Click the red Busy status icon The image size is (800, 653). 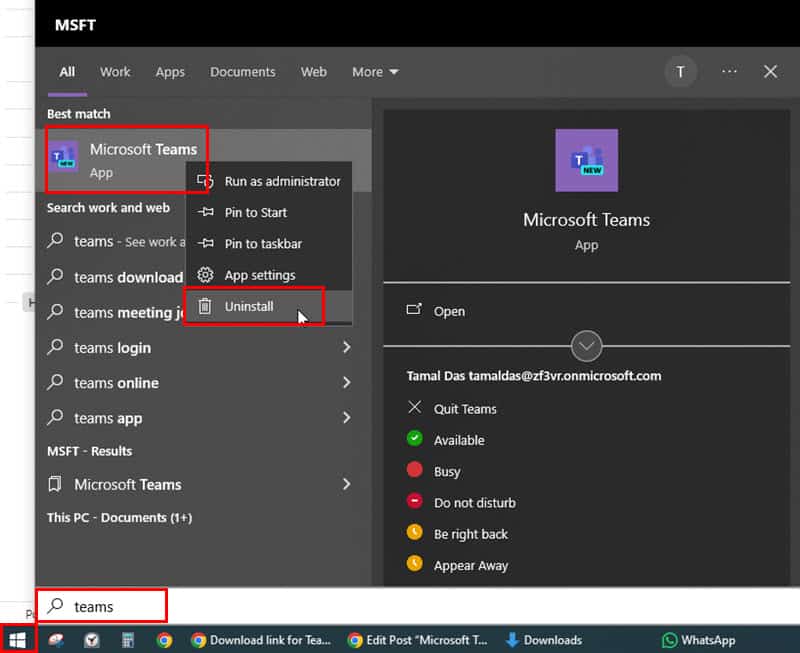click(415, 469)
